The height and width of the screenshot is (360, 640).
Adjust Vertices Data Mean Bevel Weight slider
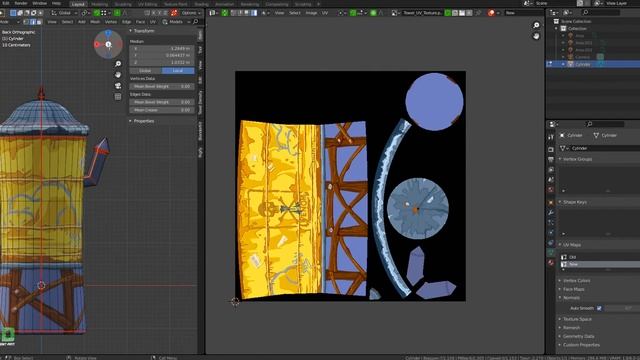[x=162, y=86]
